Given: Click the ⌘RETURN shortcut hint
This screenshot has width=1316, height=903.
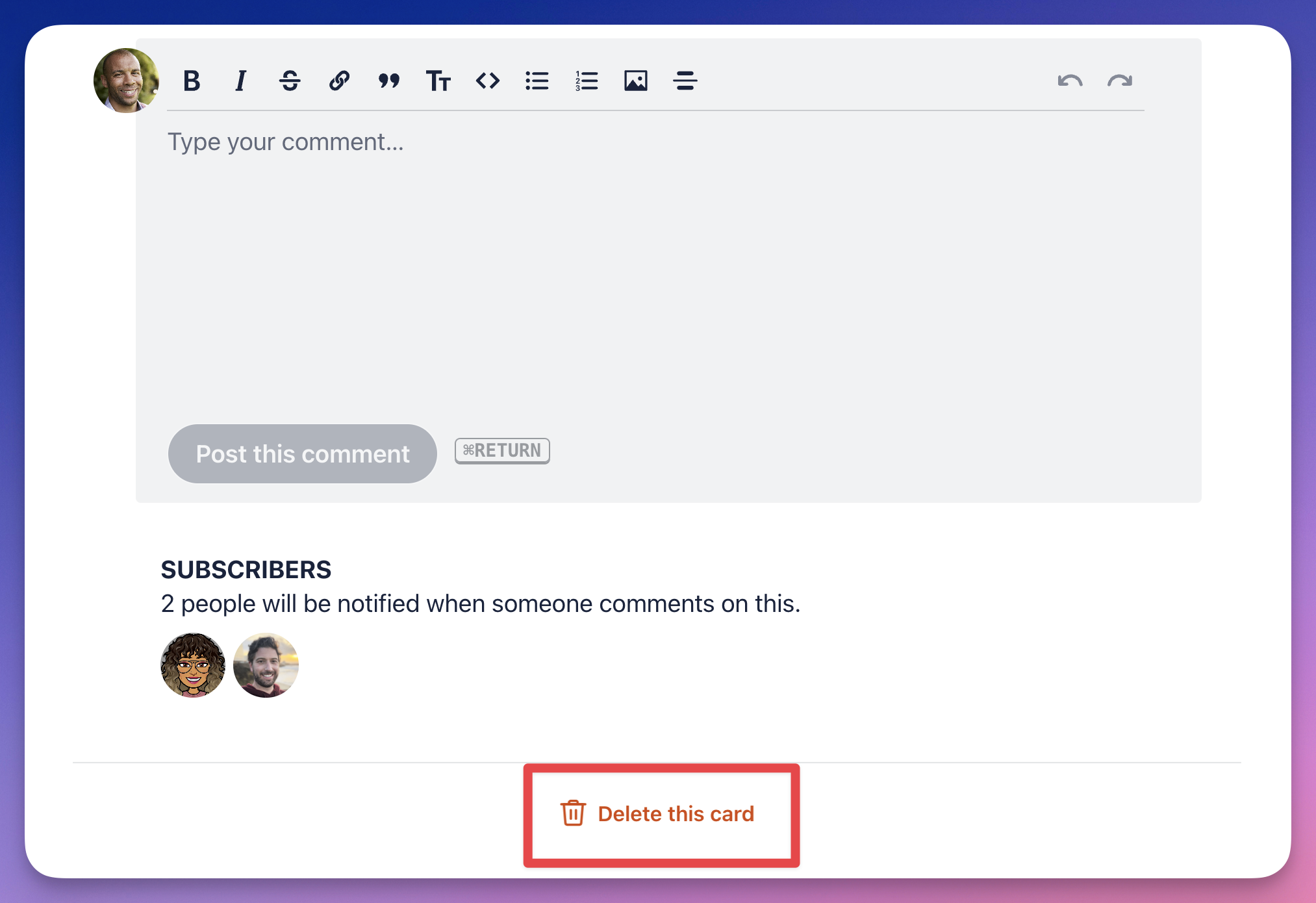Looking at the screenshot, I should pos(501,451).
